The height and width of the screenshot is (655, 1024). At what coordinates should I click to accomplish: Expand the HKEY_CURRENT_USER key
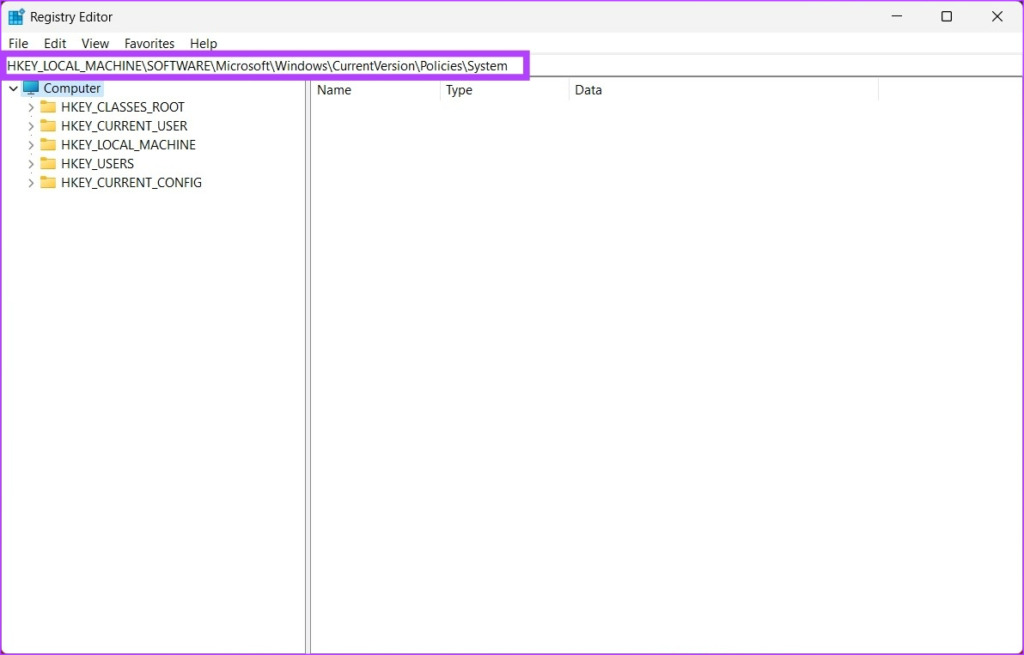tap(31, 126)
